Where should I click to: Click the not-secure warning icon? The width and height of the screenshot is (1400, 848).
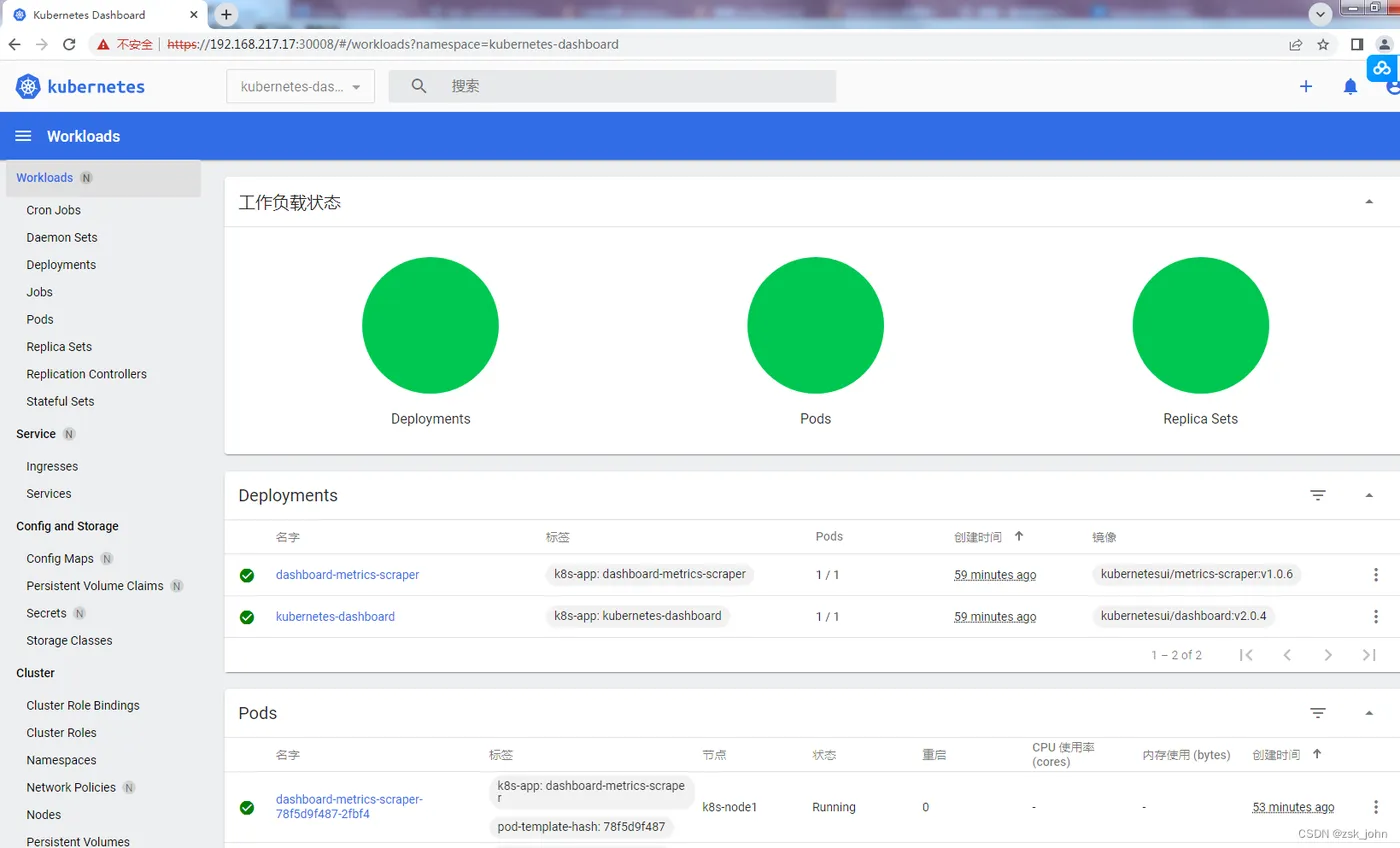103,44
